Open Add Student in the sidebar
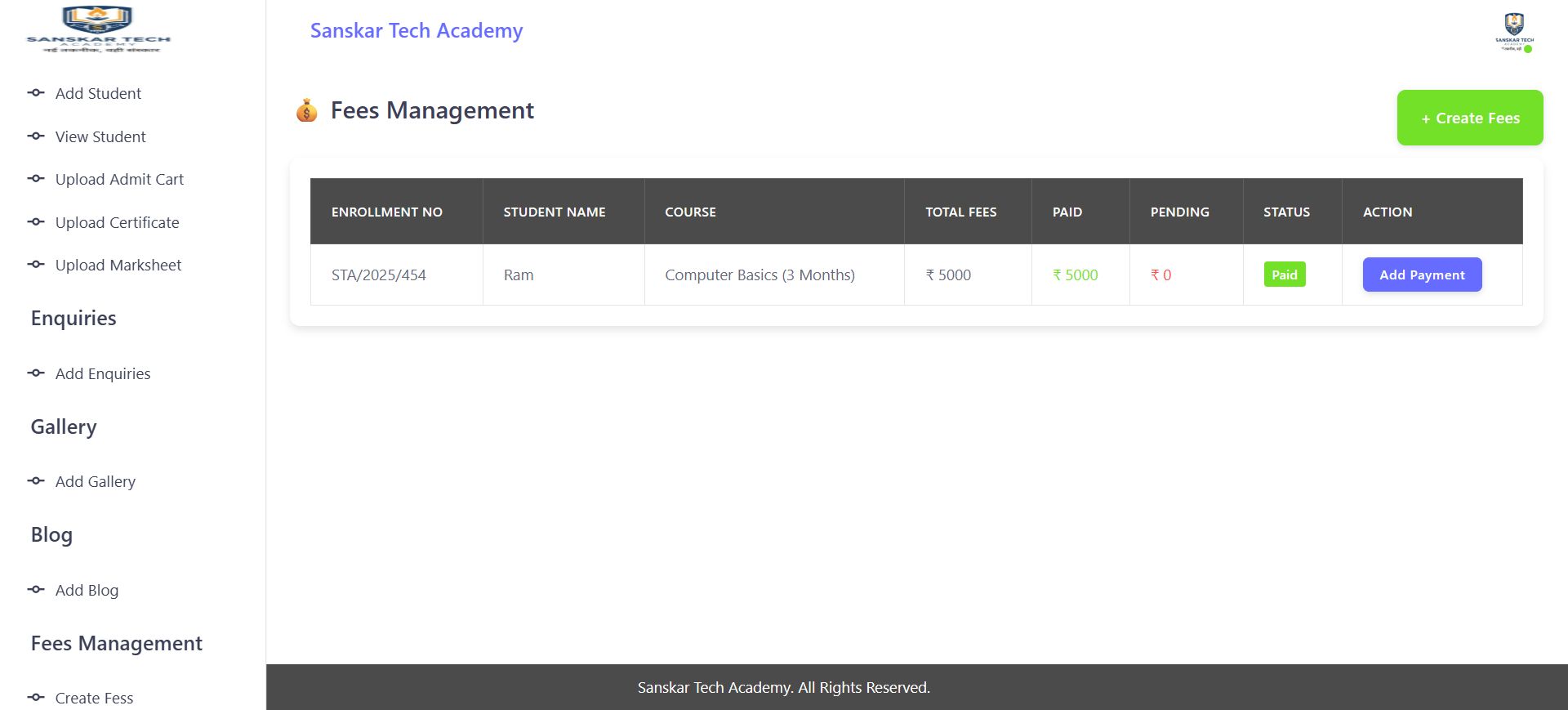1568x710 pixels. click(x=98, y=93)
